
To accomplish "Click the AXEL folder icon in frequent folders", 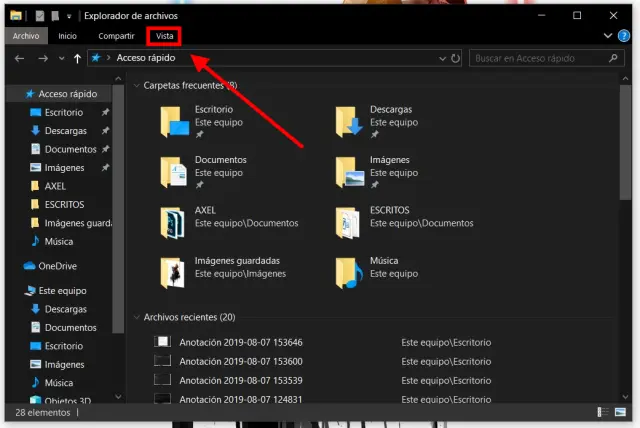I will tap(173, 222).
